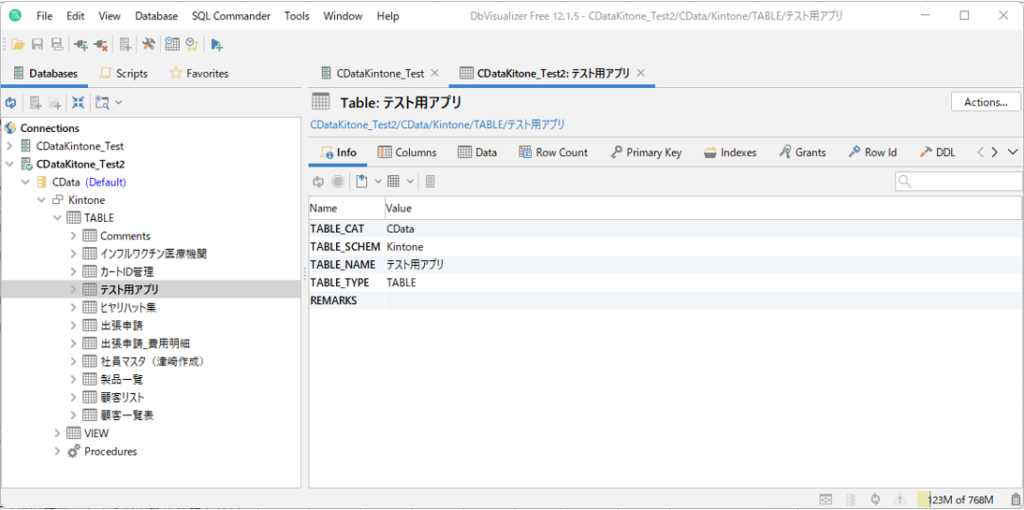Open the tree filter dropdown arrow
The image size is (1024, 510).
(118, 103)
